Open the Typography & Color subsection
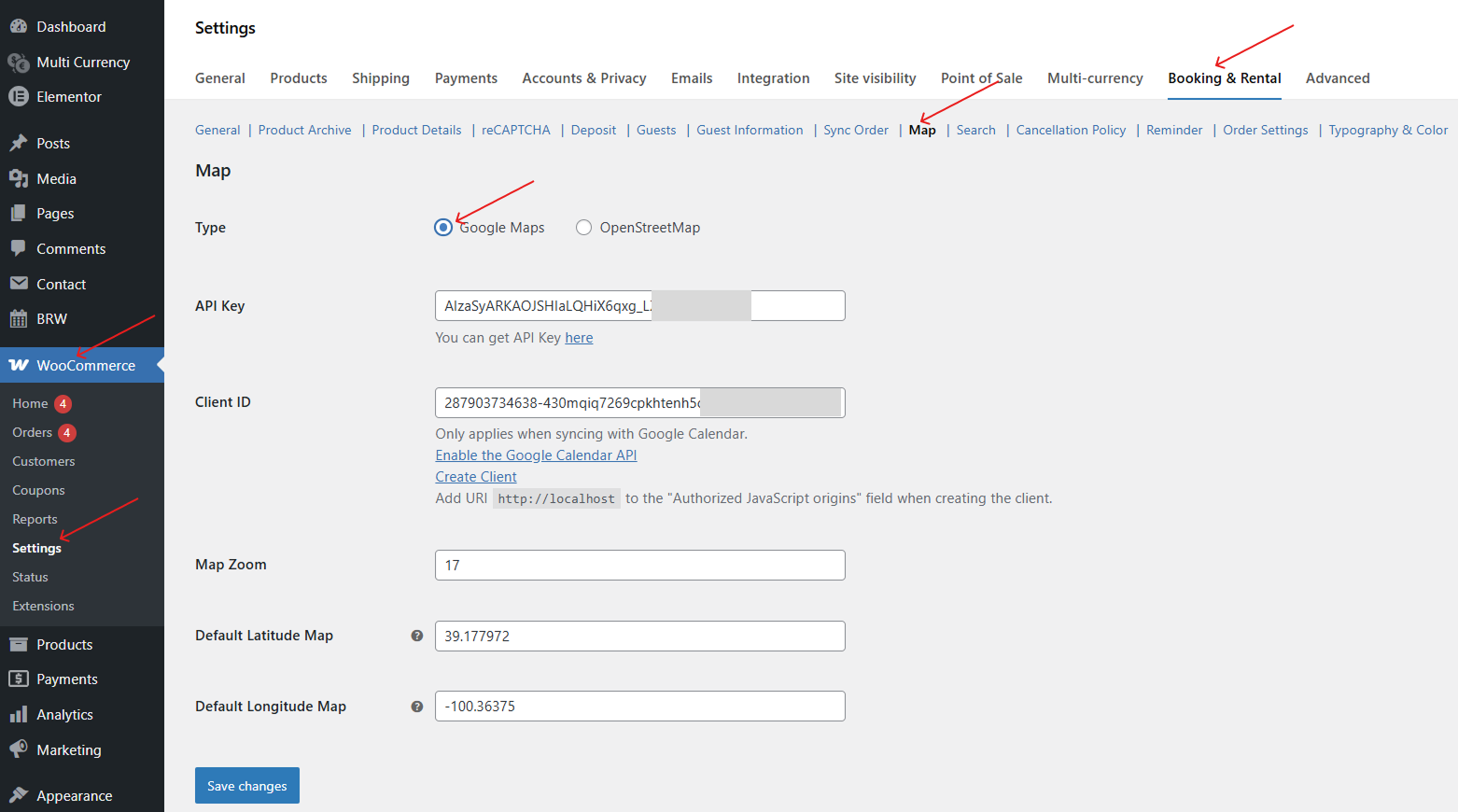 (1387, 131)
